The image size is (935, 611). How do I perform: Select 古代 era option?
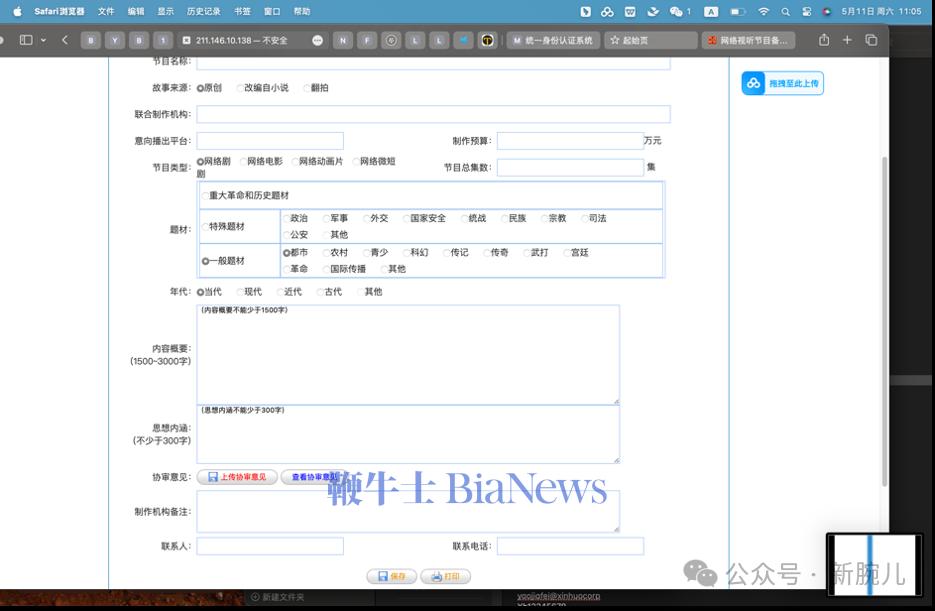[321, 292]
